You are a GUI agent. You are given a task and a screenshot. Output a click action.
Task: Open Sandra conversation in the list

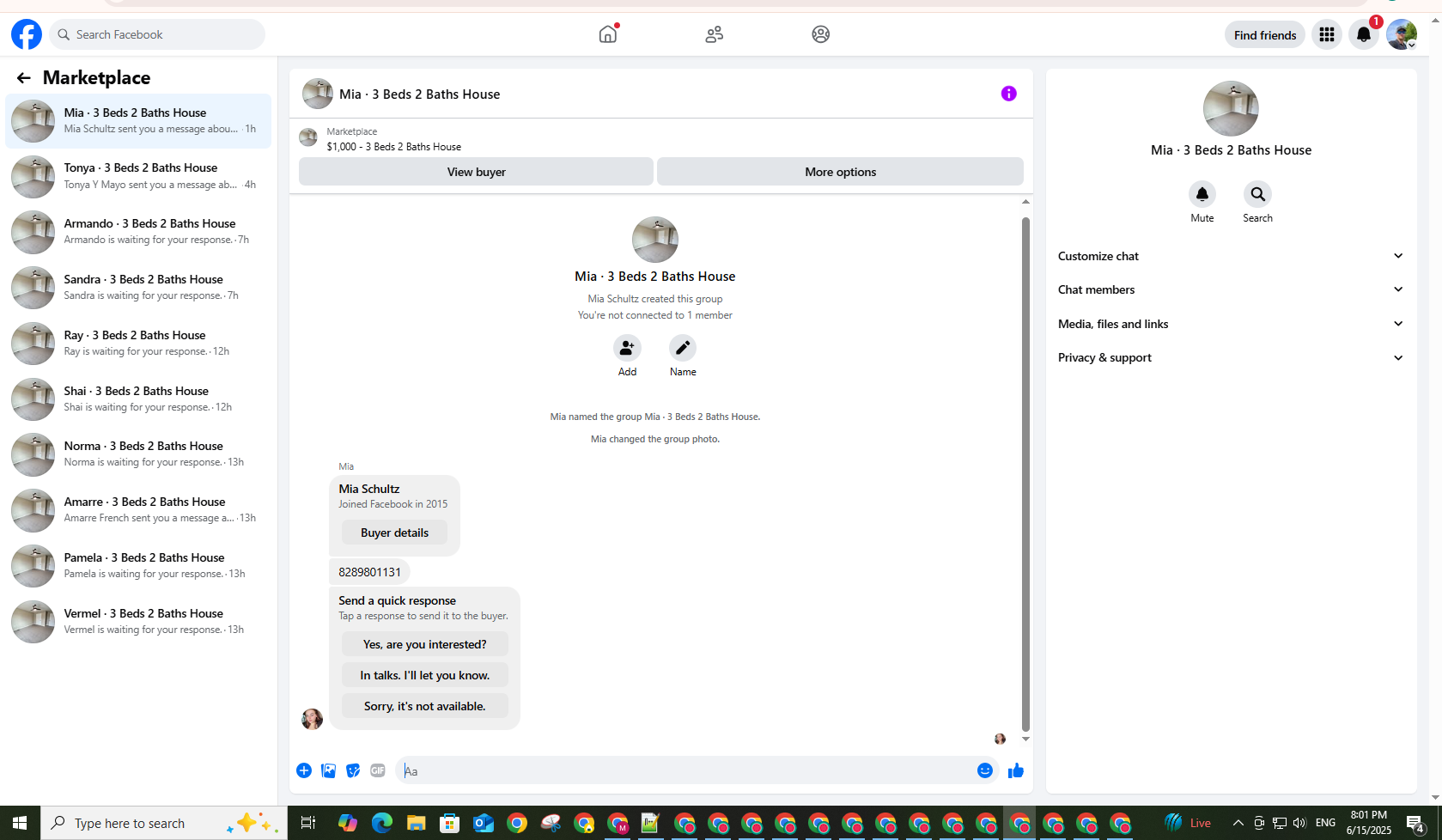tap(138, 288)
